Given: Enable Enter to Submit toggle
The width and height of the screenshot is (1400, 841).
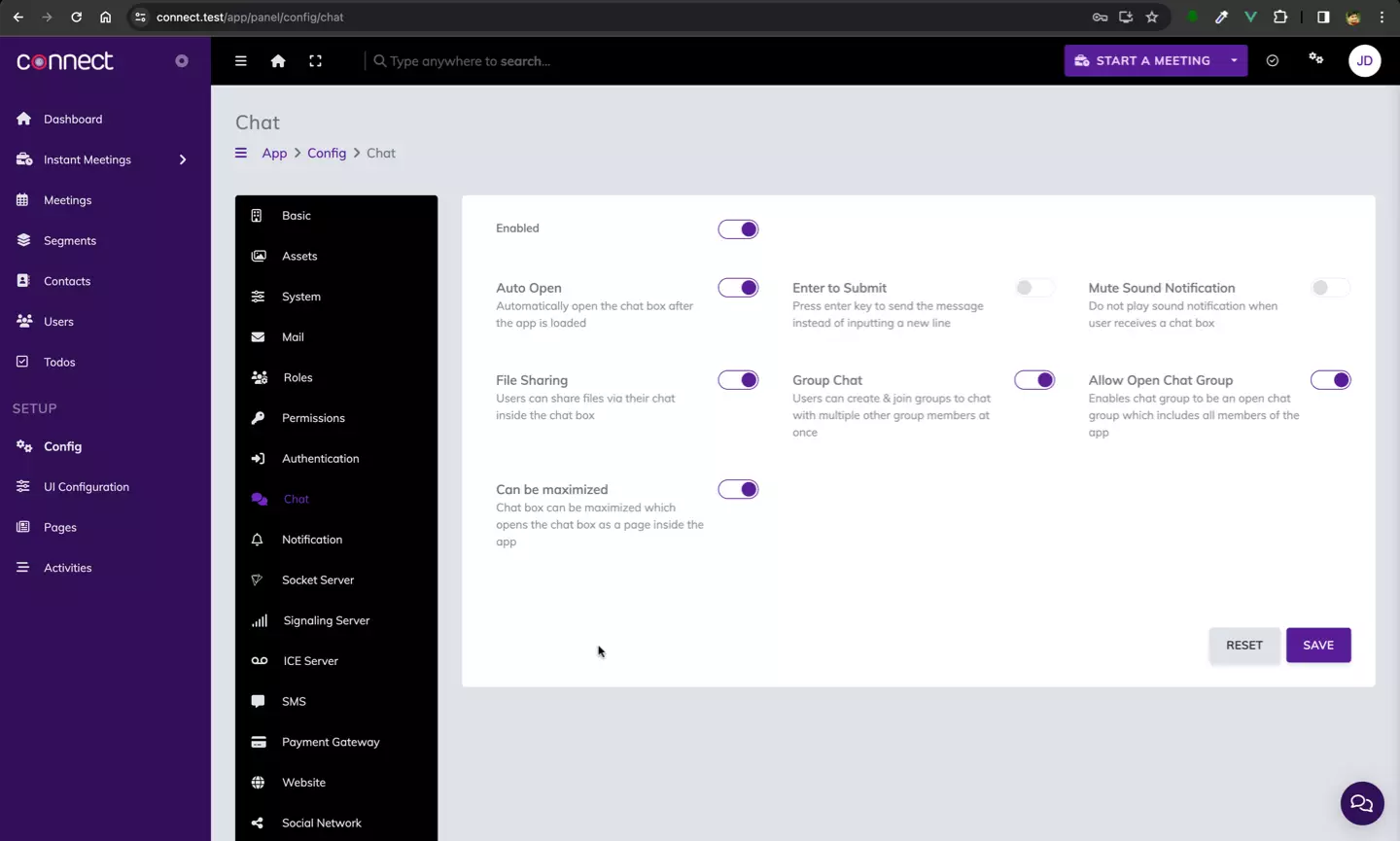Looking at the screenshot, I should [1034, 288].
